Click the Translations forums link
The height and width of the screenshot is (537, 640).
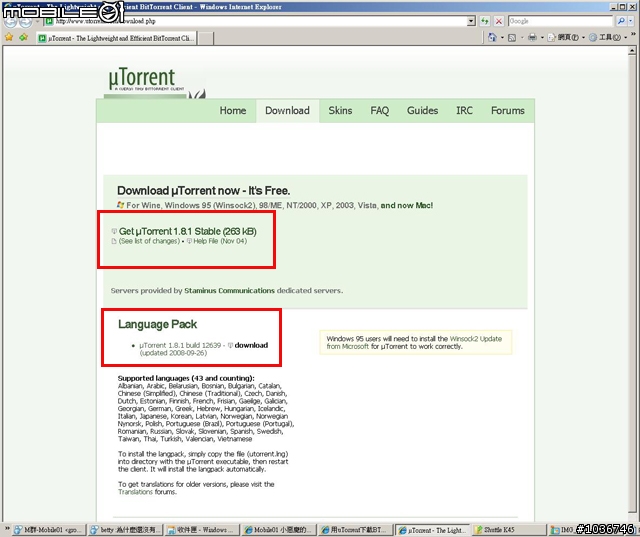pyautogui.click(x=136, y=492)
